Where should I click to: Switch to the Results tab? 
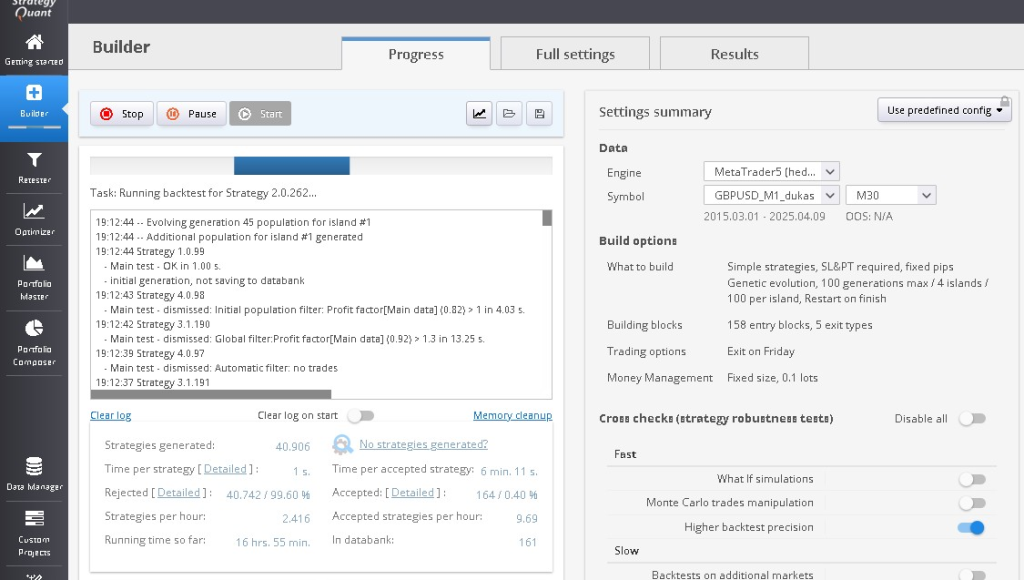pyautogui.click(x=734, y=54)
